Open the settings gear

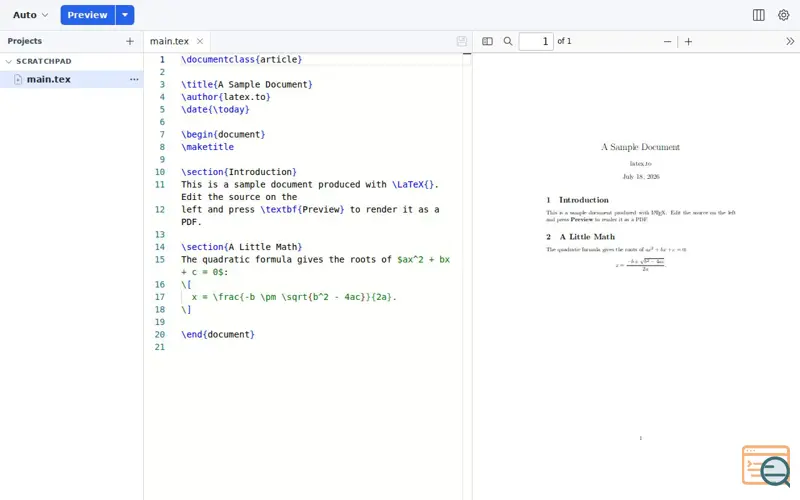pyautogui.click(x=783, y=15)
